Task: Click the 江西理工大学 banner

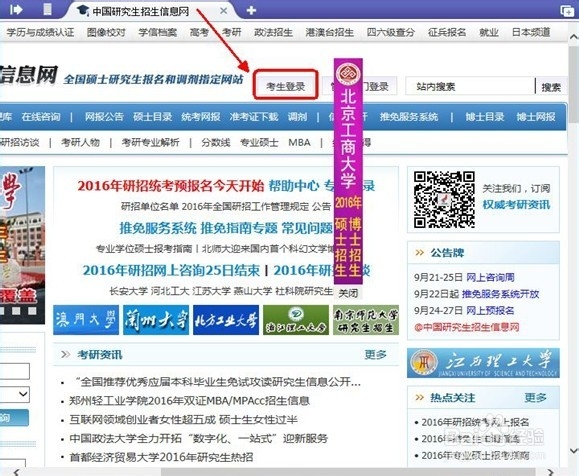Action: click(x=483, y=363)
